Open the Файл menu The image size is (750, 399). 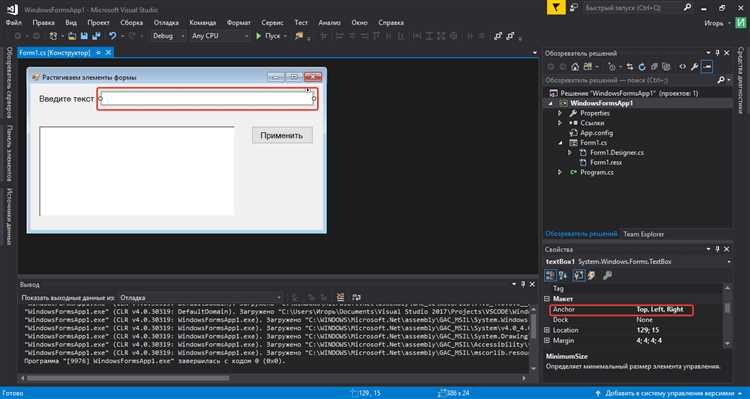[x=13, y=22]
